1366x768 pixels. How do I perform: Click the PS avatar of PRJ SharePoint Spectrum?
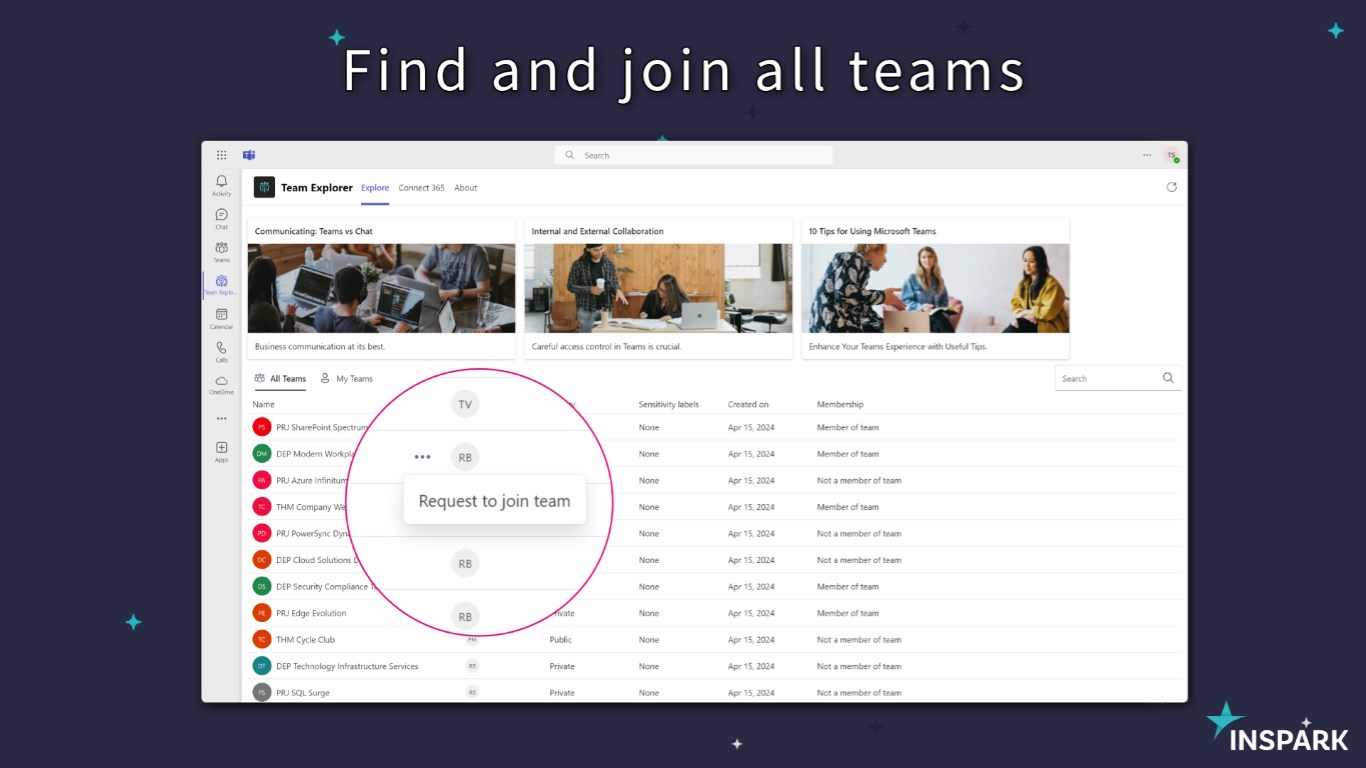pos(262,427)
